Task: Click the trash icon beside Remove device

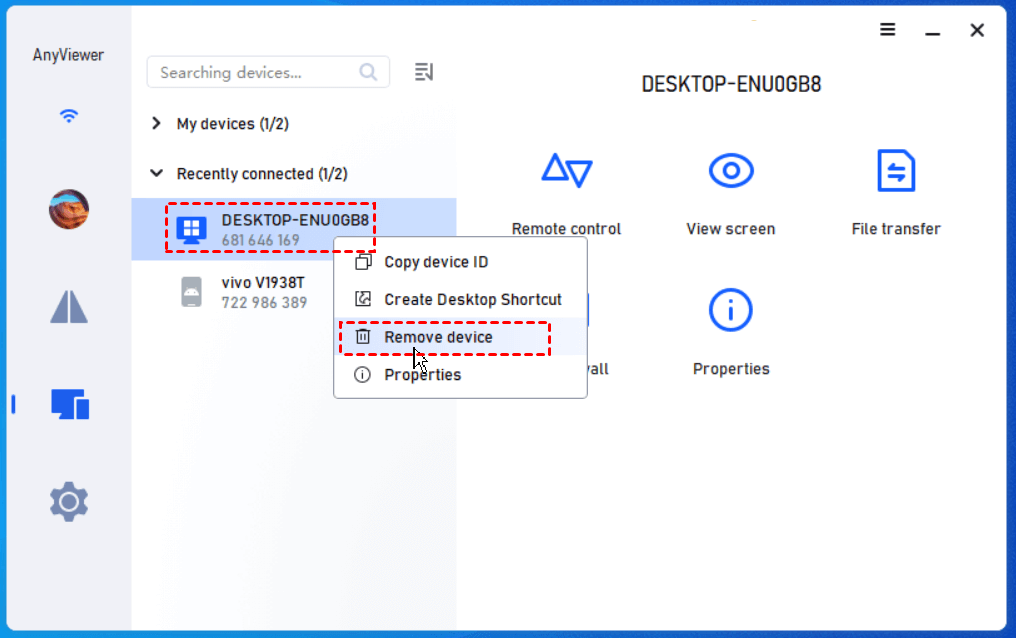Action: pos(363,336)
